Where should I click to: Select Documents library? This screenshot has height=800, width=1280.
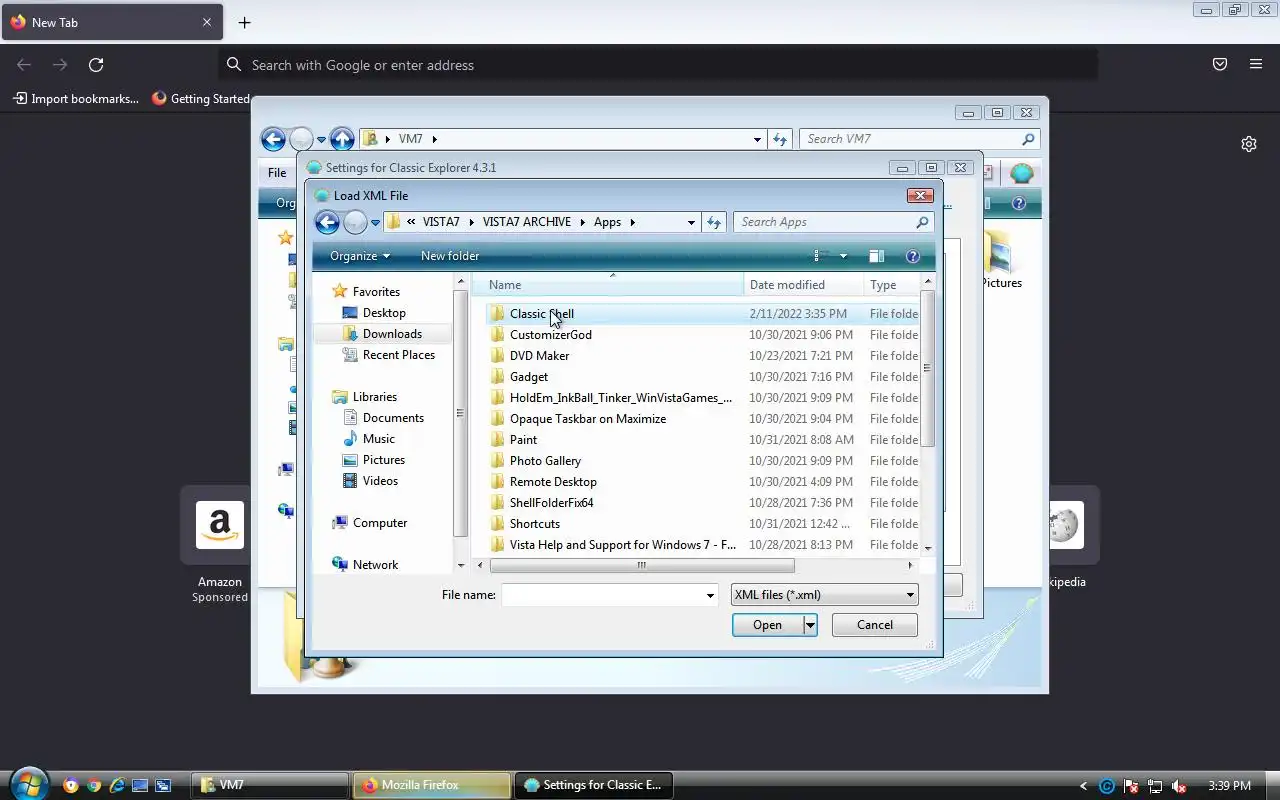coord(393,417)
